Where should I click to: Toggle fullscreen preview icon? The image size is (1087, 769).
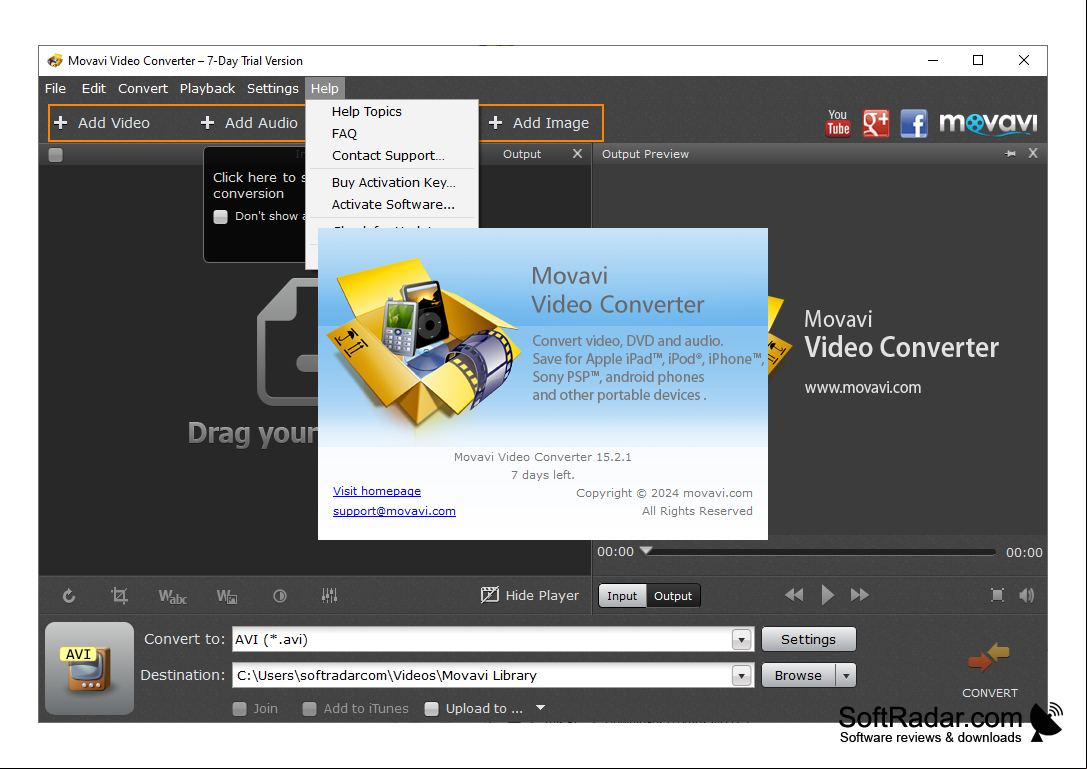997,595
